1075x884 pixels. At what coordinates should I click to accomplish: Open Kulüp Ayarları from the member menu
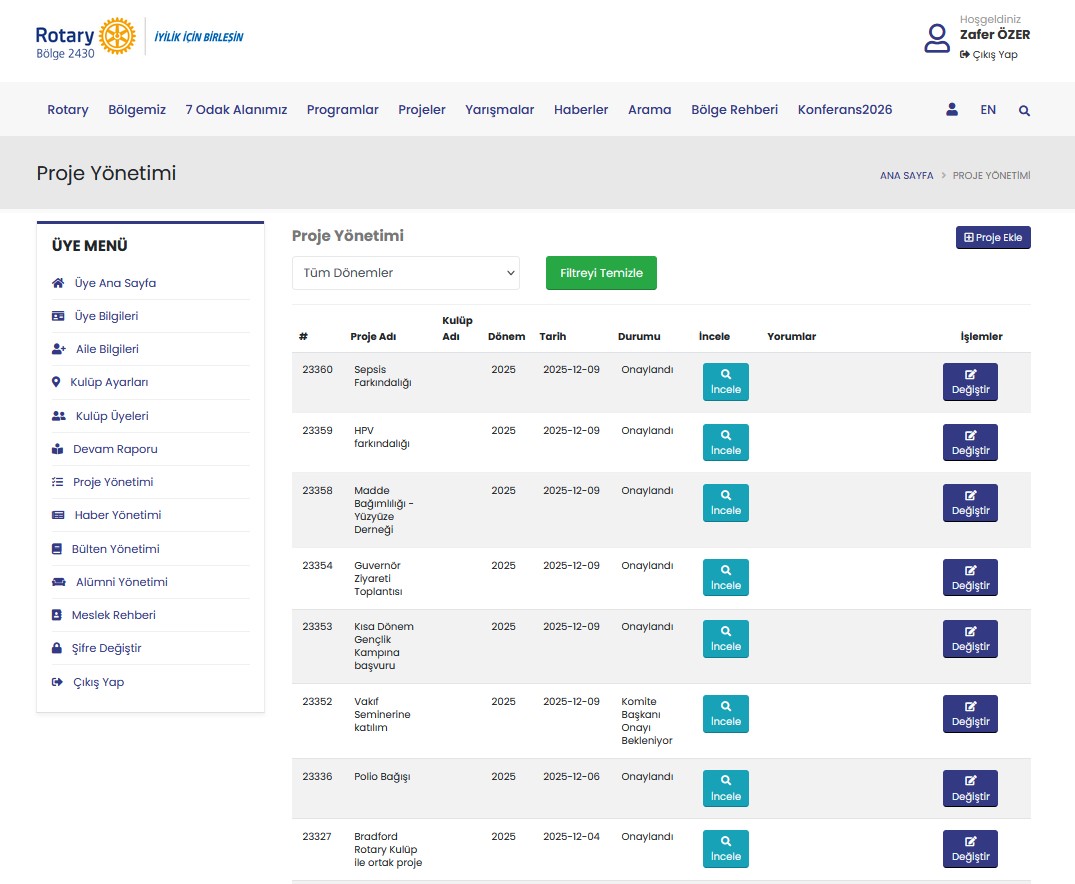click(109, 382)
